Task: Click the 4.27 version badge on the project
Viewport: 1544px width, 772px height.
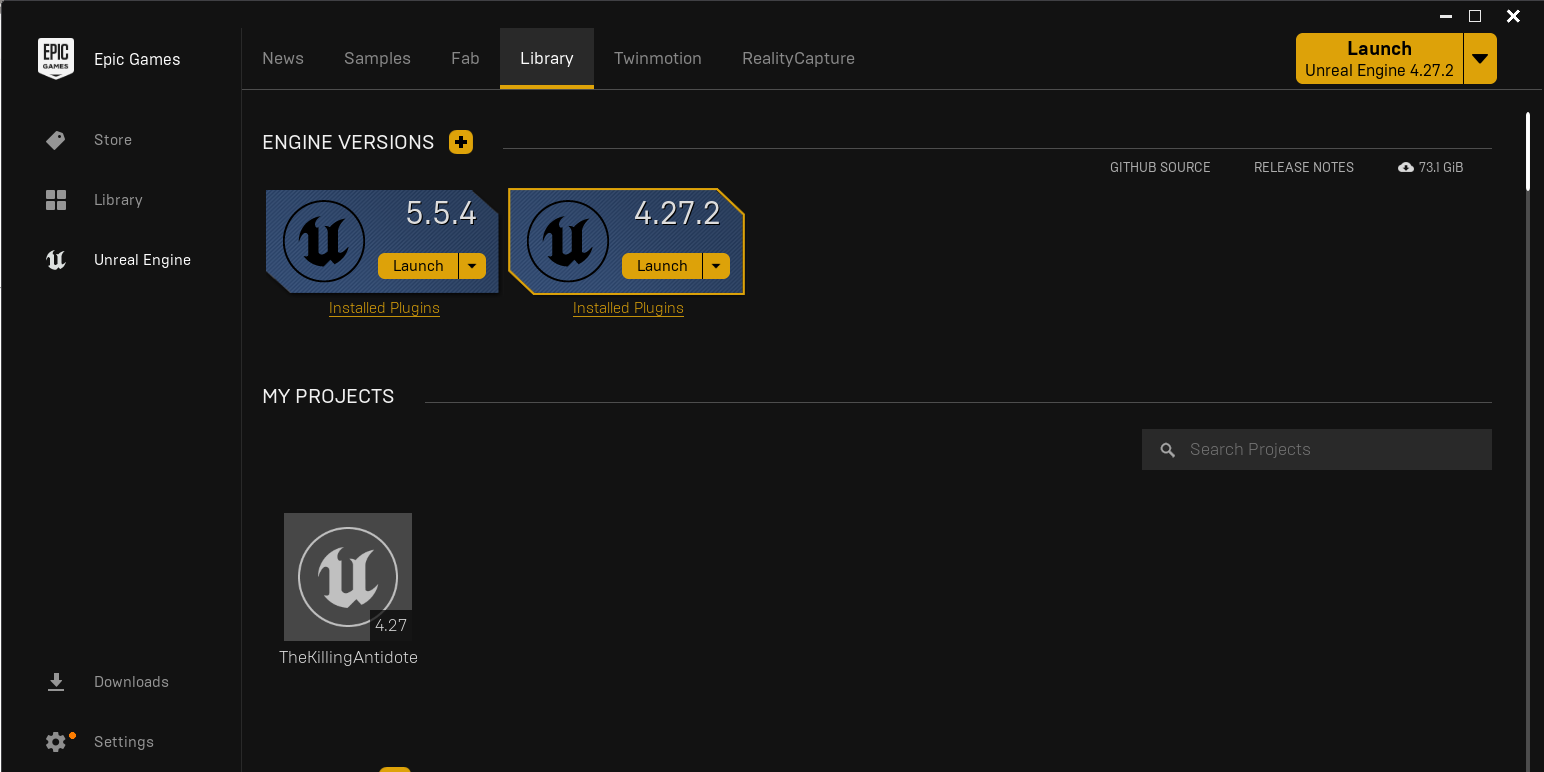Action: tap(391, 625)
